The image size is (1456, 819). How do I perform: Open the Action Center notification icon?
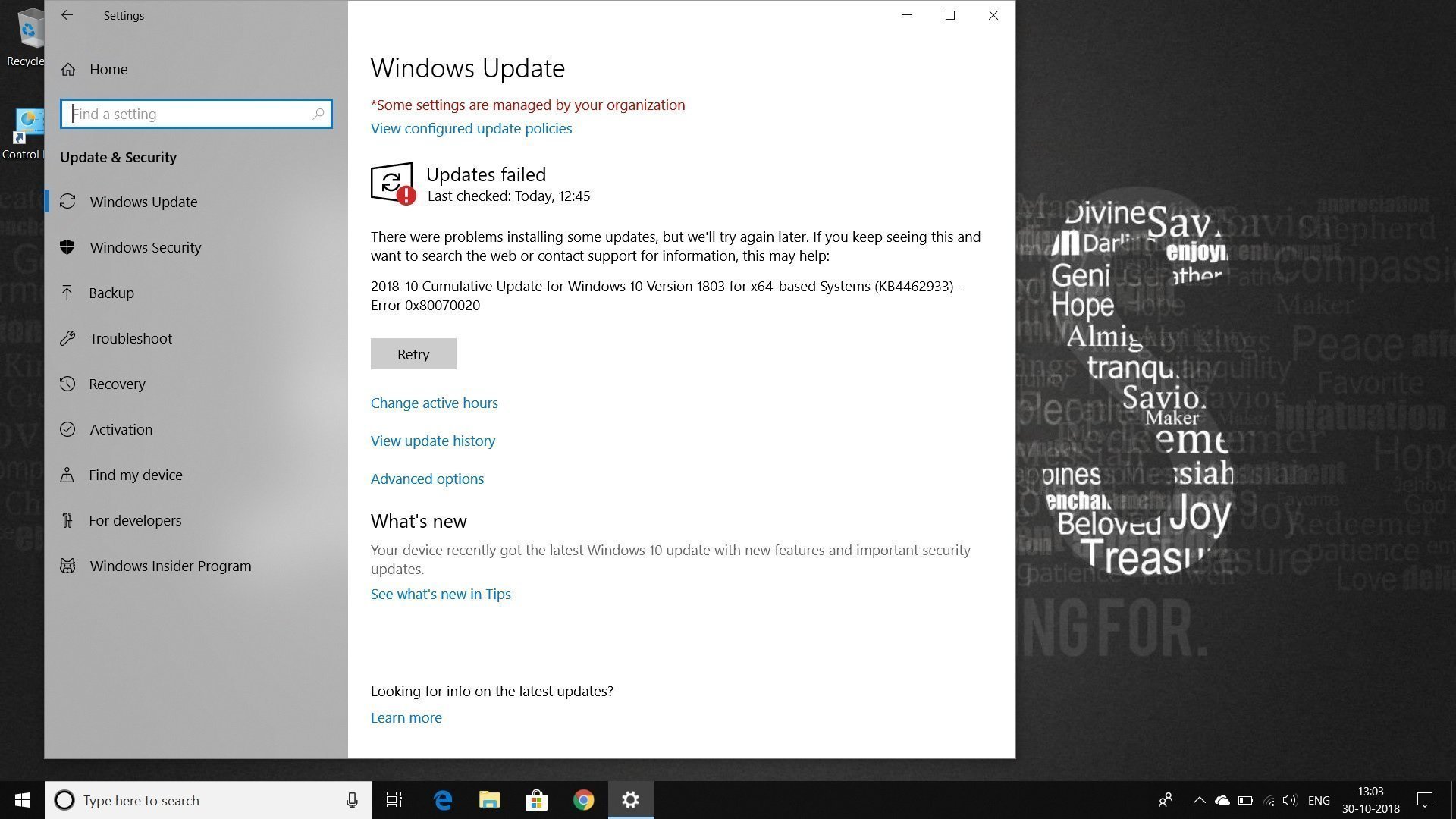point(1425,800)
